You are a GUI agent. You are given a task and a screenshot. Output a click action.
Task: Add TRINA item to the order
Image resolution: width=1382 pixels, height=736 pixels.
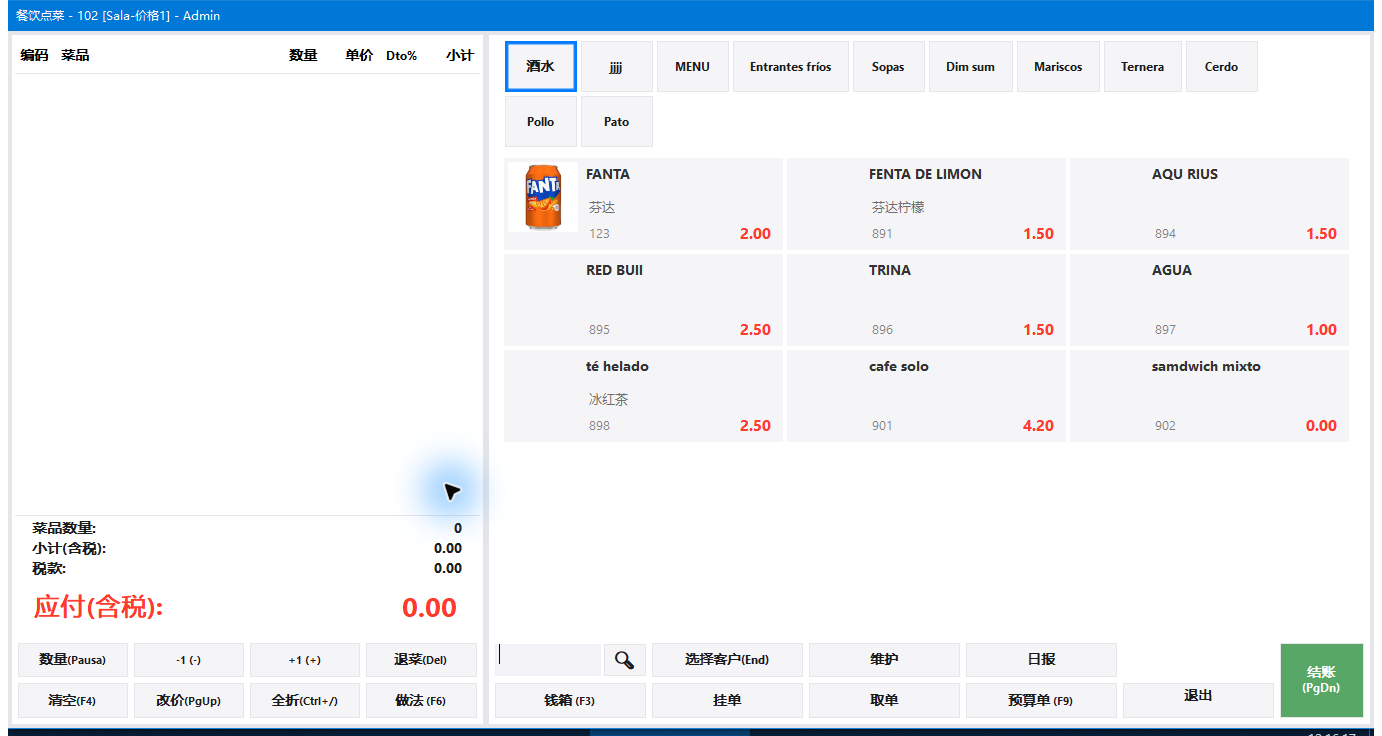pos(926,300)
